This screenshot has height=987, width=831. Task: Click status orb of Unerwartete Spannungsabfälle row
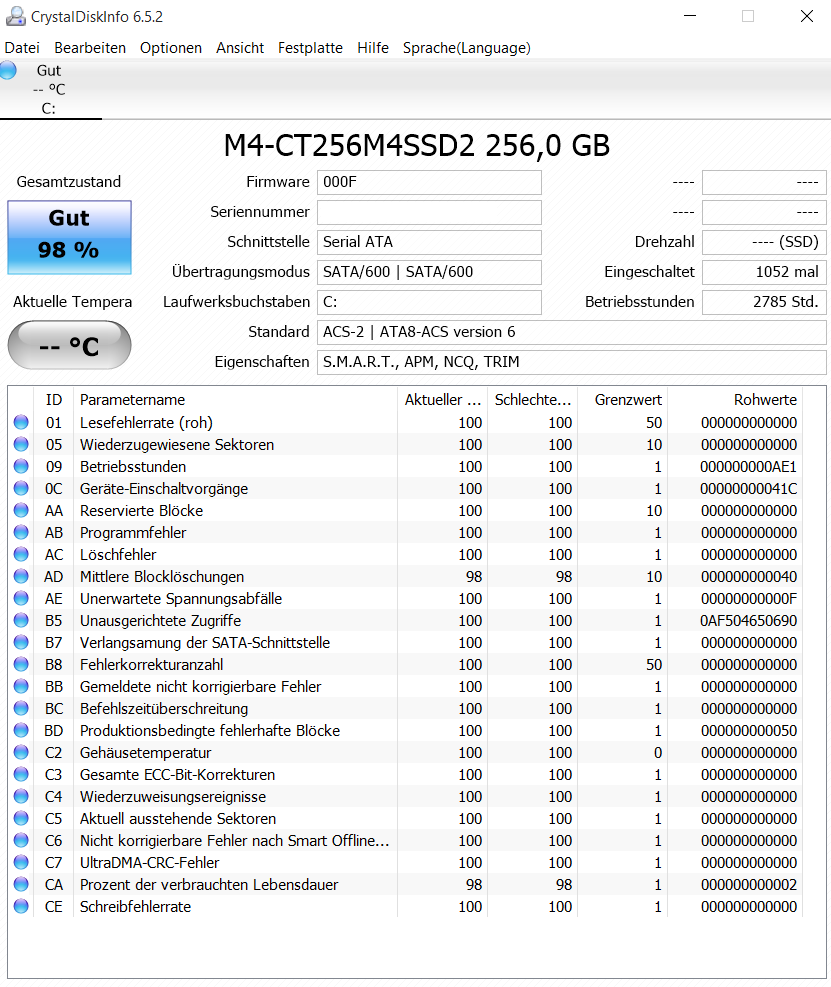pos(21,598)
